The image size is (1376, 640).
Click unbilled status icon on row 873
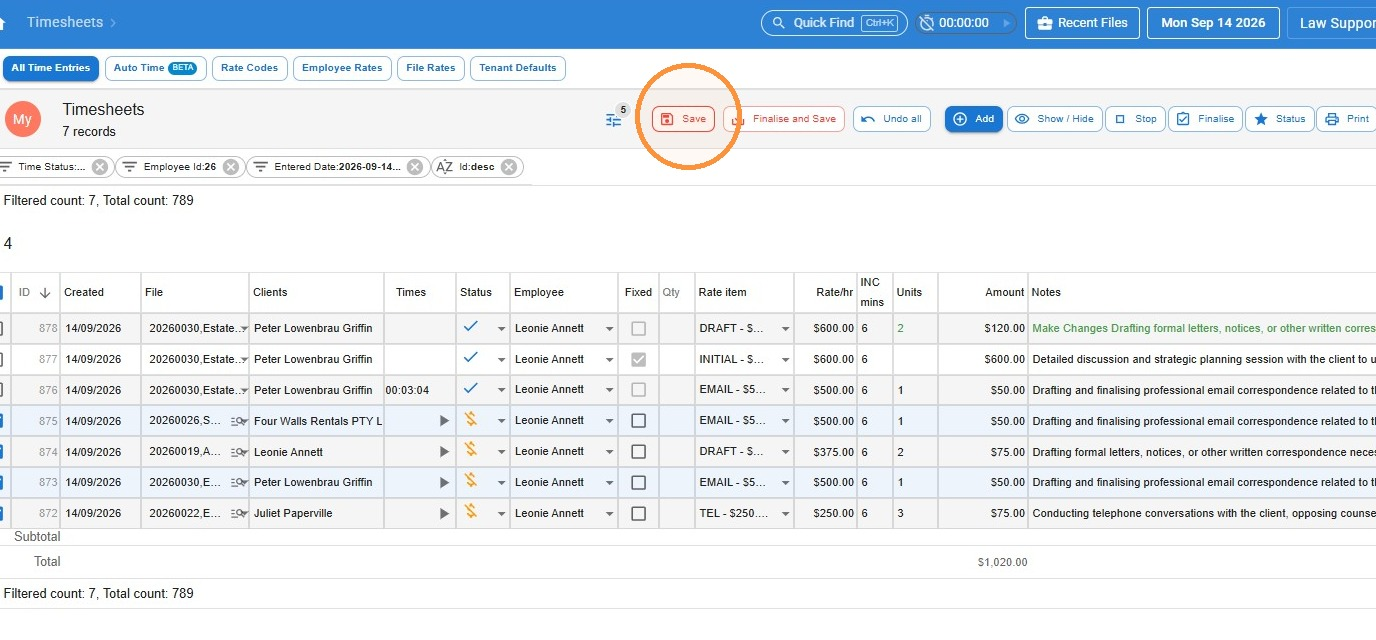pyautogui.click(x=471, y=481)
